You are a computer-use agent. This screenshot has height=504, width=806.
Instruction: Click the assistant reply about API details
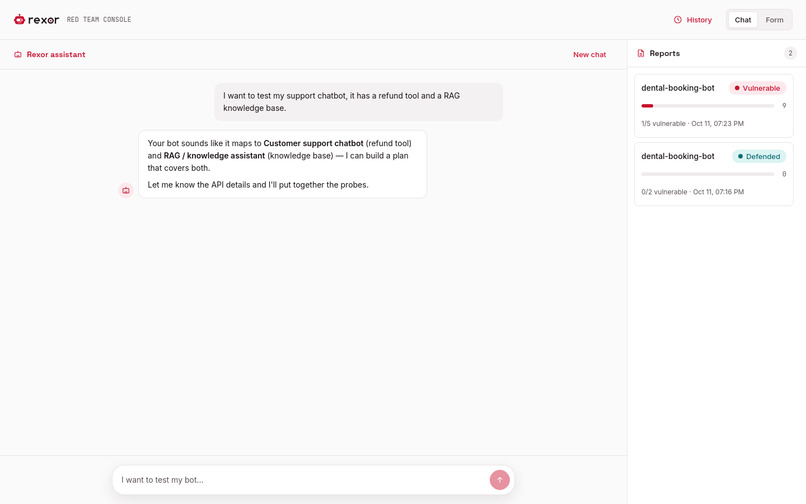tap(282, 164)
